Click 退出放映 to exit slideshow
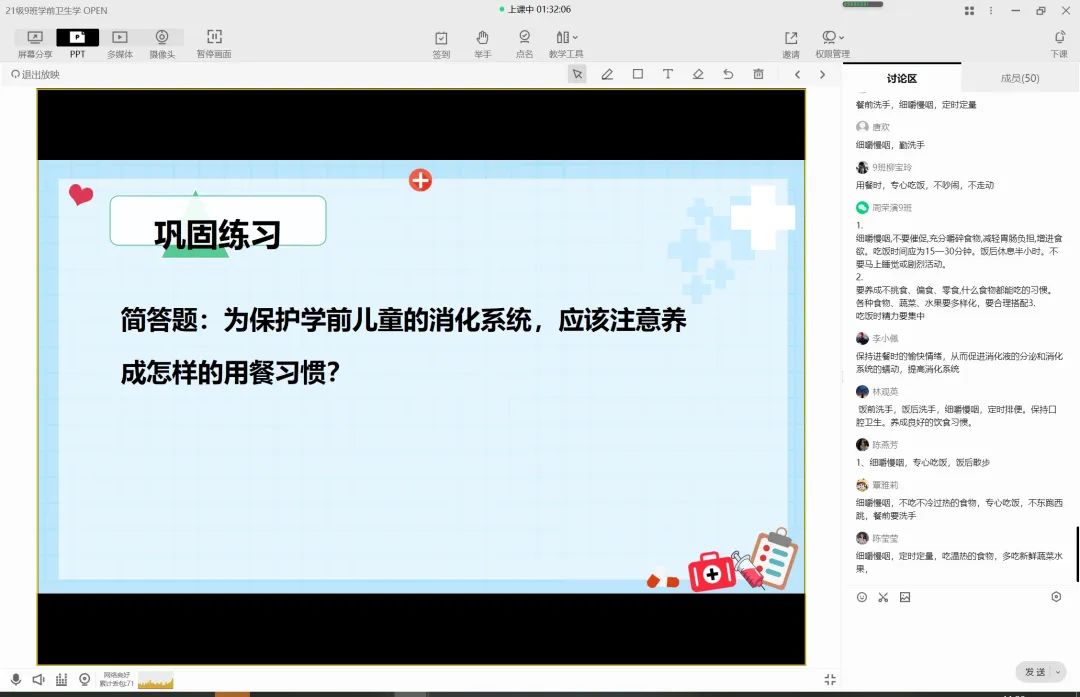Viewport: 1080px width, 697px height. 35,74
